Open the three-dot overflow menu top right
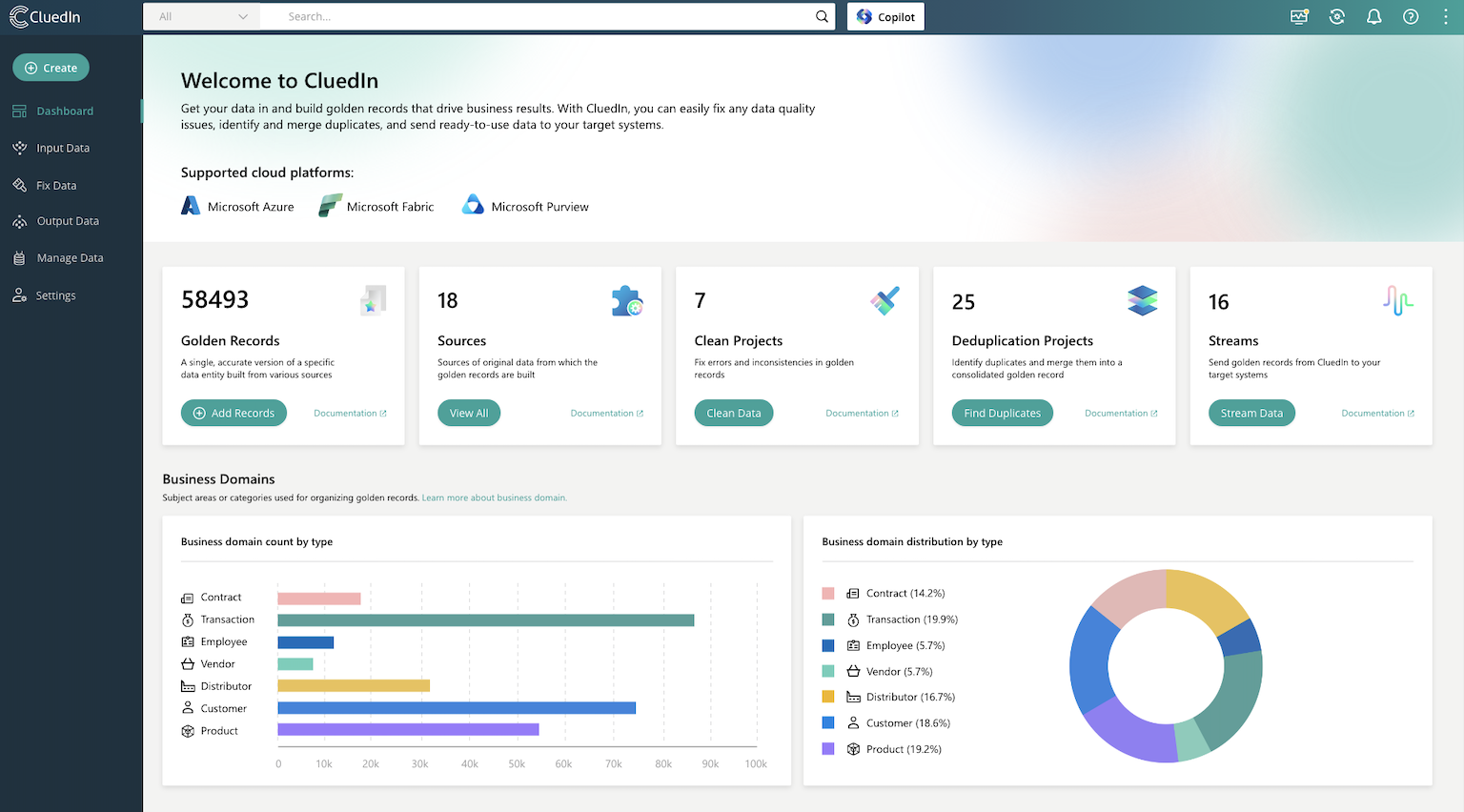Screen dimensions: 1464x812 point(1447,16)
